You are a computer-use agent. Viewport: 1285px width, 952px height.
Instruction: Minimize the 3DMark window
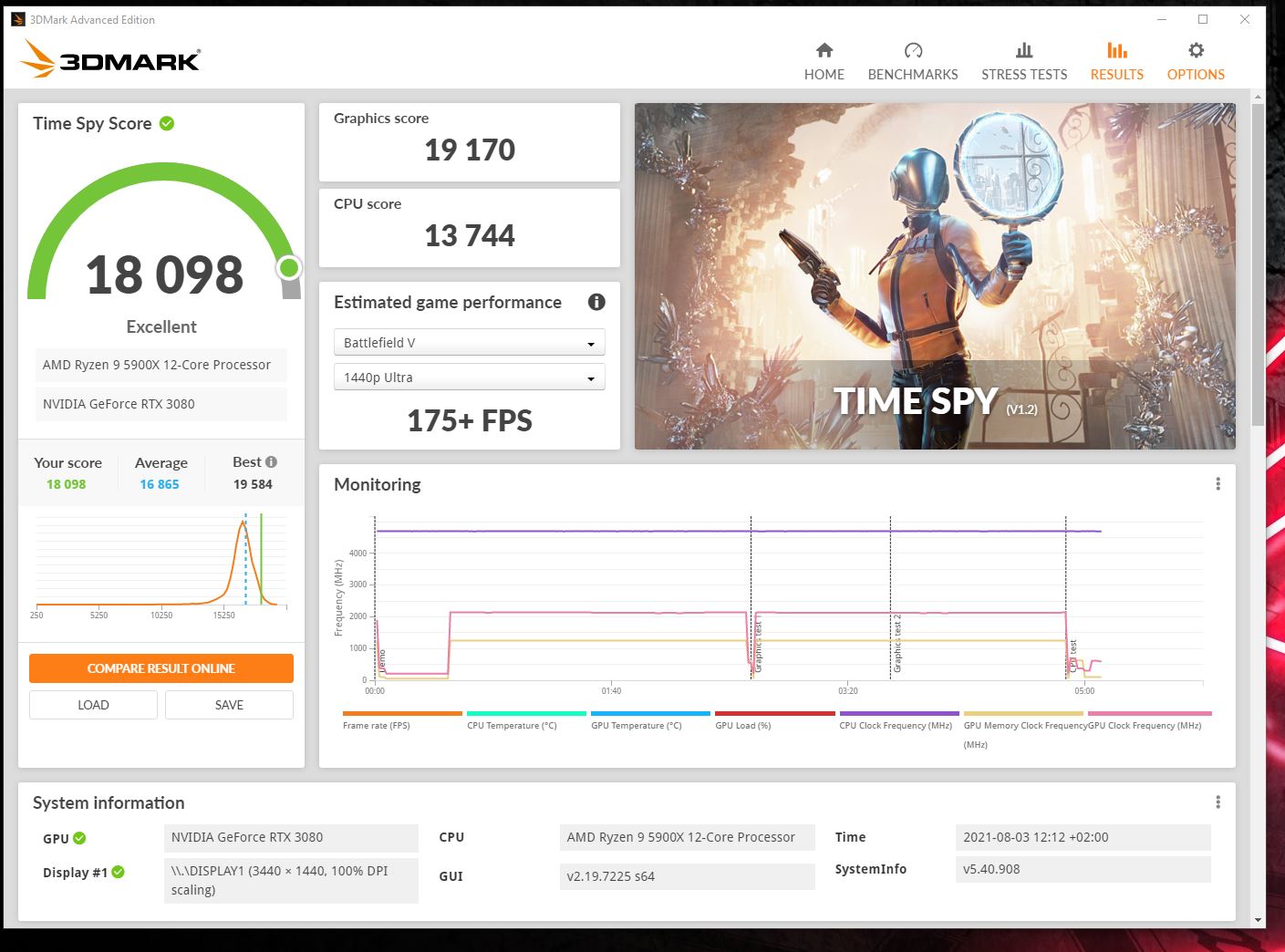pos(1162,19)
